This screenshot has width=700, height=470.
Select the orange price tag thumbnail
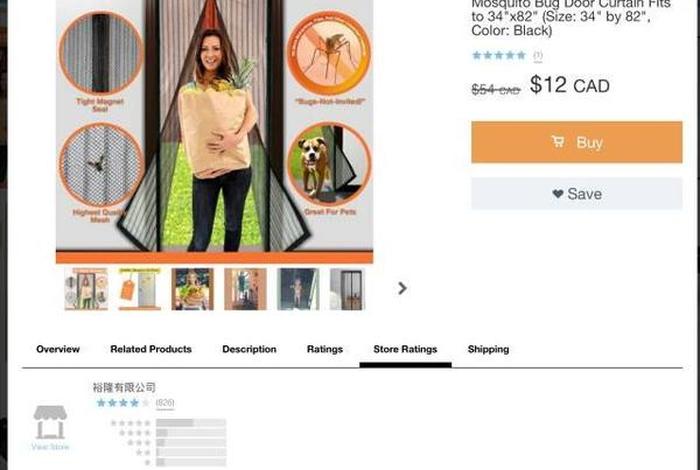(x=139, y=289)
